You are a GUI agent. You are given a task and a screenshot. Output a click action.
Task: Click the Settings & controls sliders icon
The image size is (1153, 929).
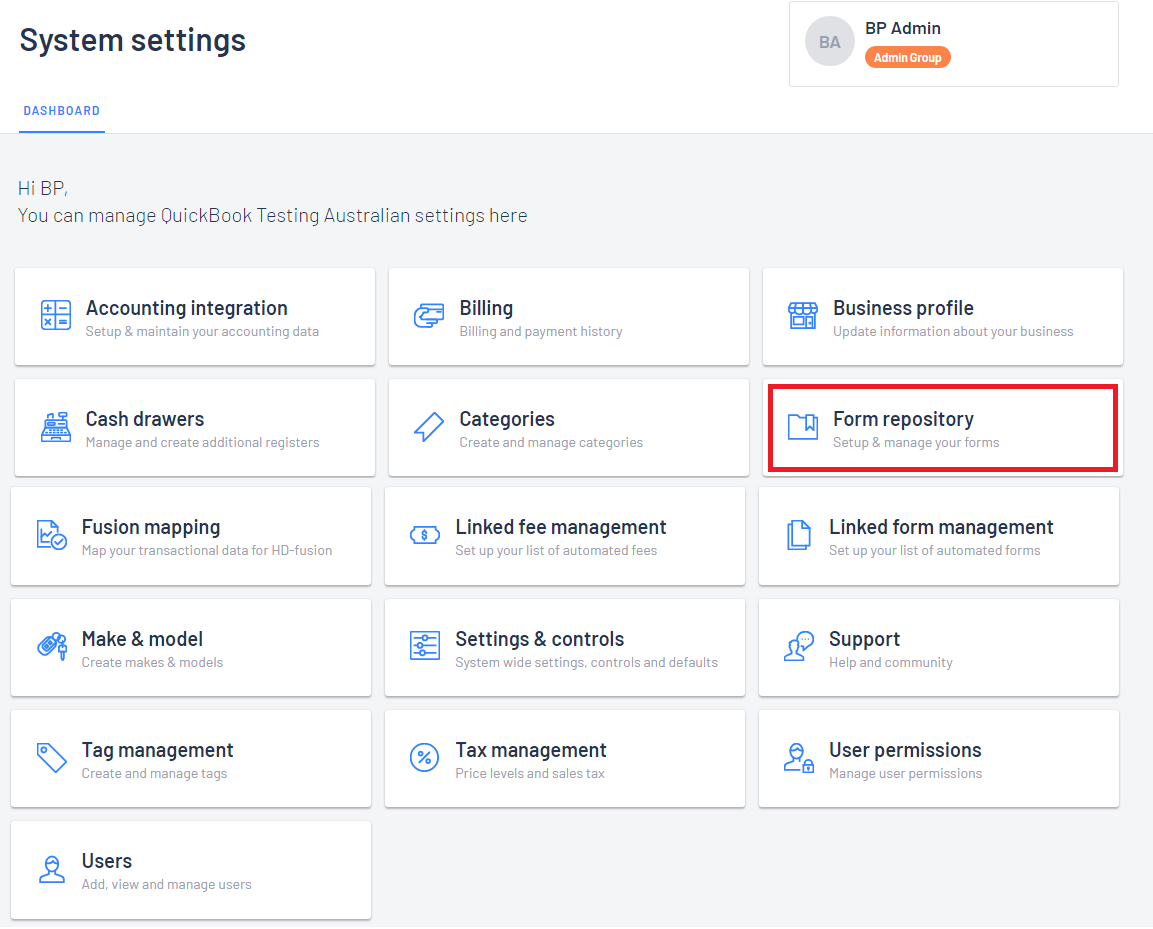pyautogui.click(x=425, y=646)
